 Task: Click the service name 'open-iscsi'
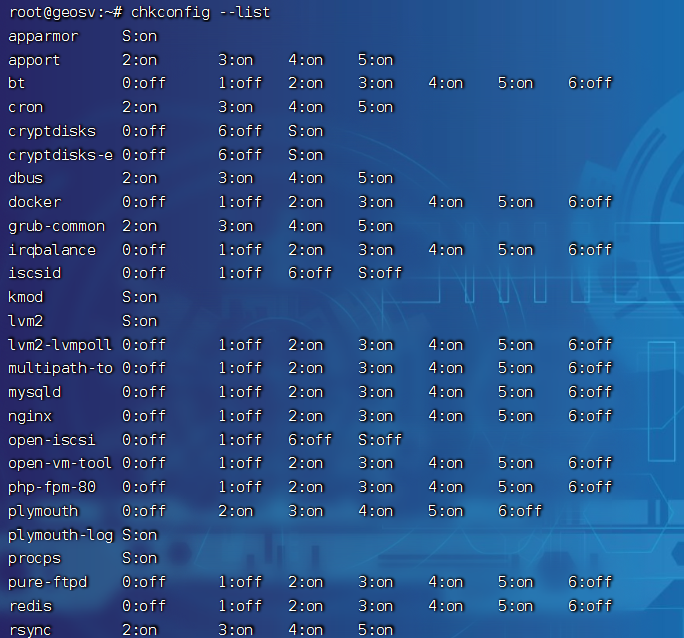coord(52,440)
